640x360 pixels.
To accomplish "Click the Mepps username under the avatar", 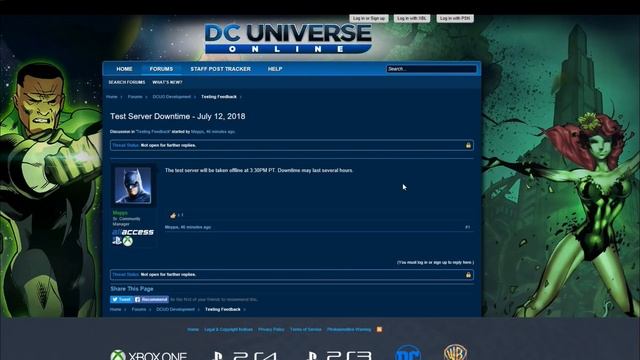I will point(120,213).
